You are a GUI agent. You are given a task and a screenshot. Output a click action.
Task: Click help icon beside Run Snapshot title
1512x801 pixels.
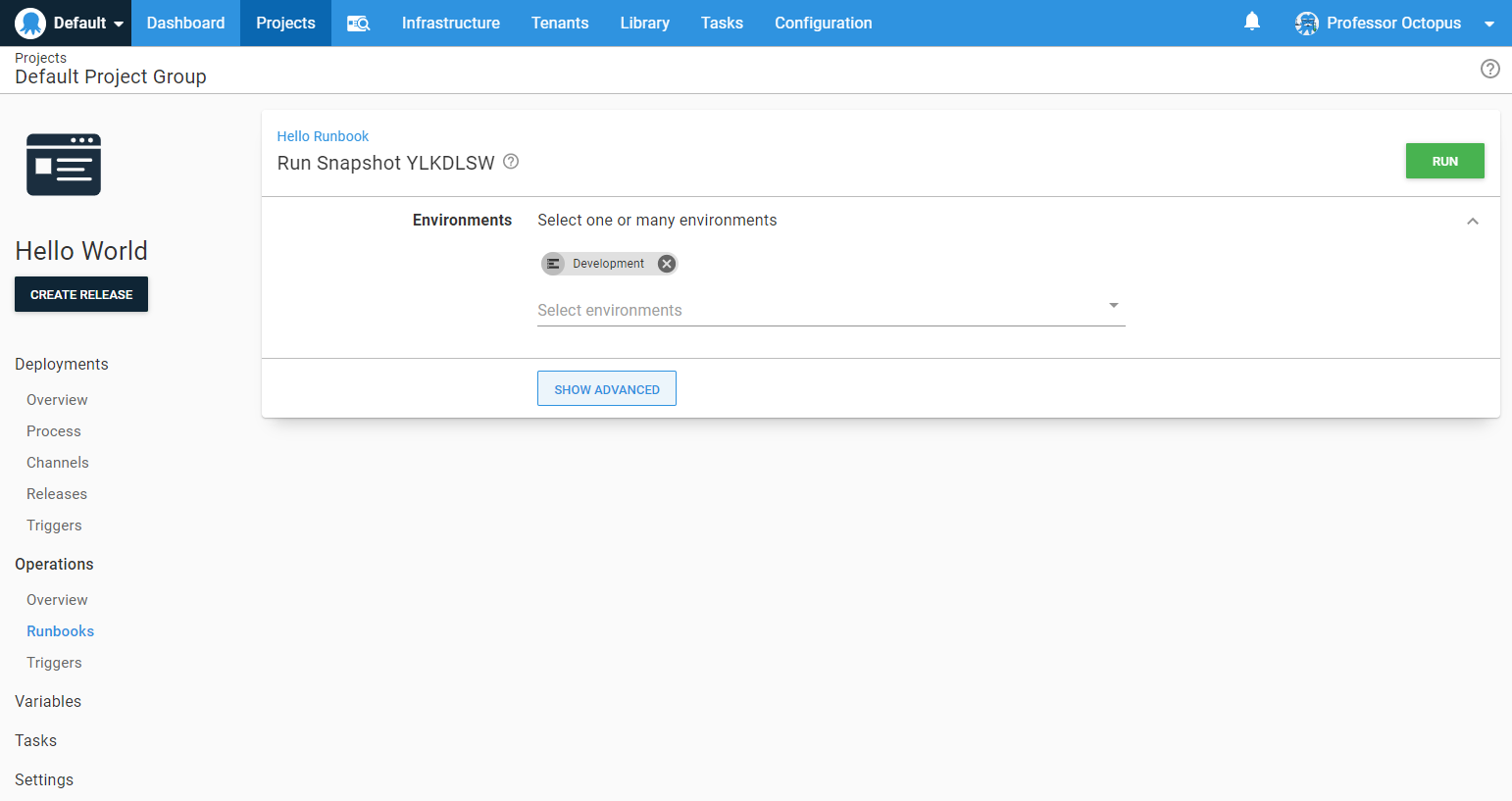[x=511, y=162]
